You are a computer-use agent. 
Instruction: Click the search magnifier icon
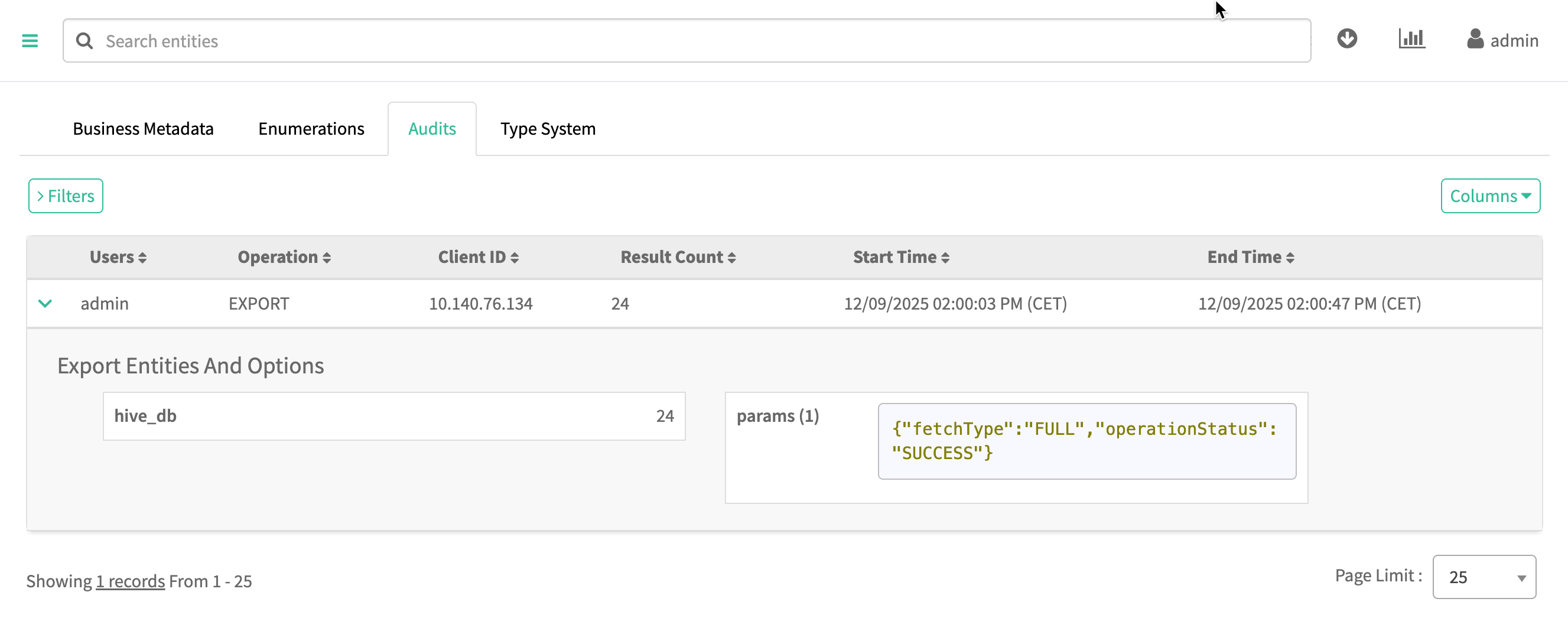(84, 41)
